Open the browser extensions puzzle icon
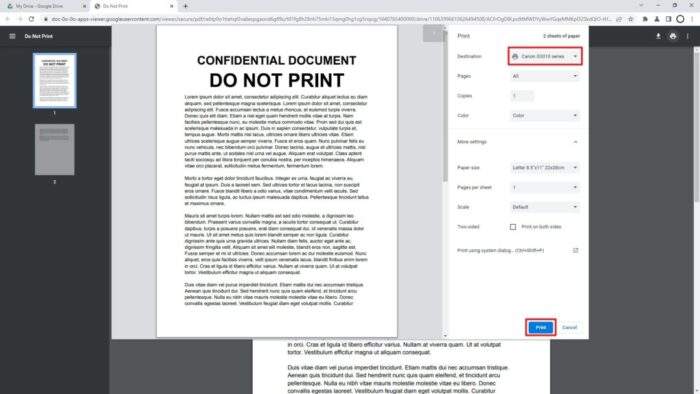The height and width of the screenshot is (394, 700). click(x=645, y=19)
